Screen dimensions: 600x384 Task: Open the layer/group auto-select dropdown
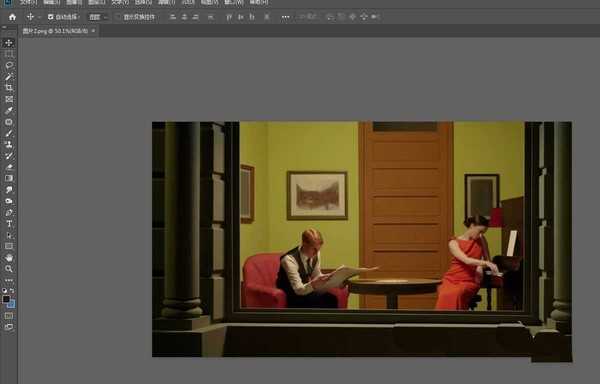98,17
